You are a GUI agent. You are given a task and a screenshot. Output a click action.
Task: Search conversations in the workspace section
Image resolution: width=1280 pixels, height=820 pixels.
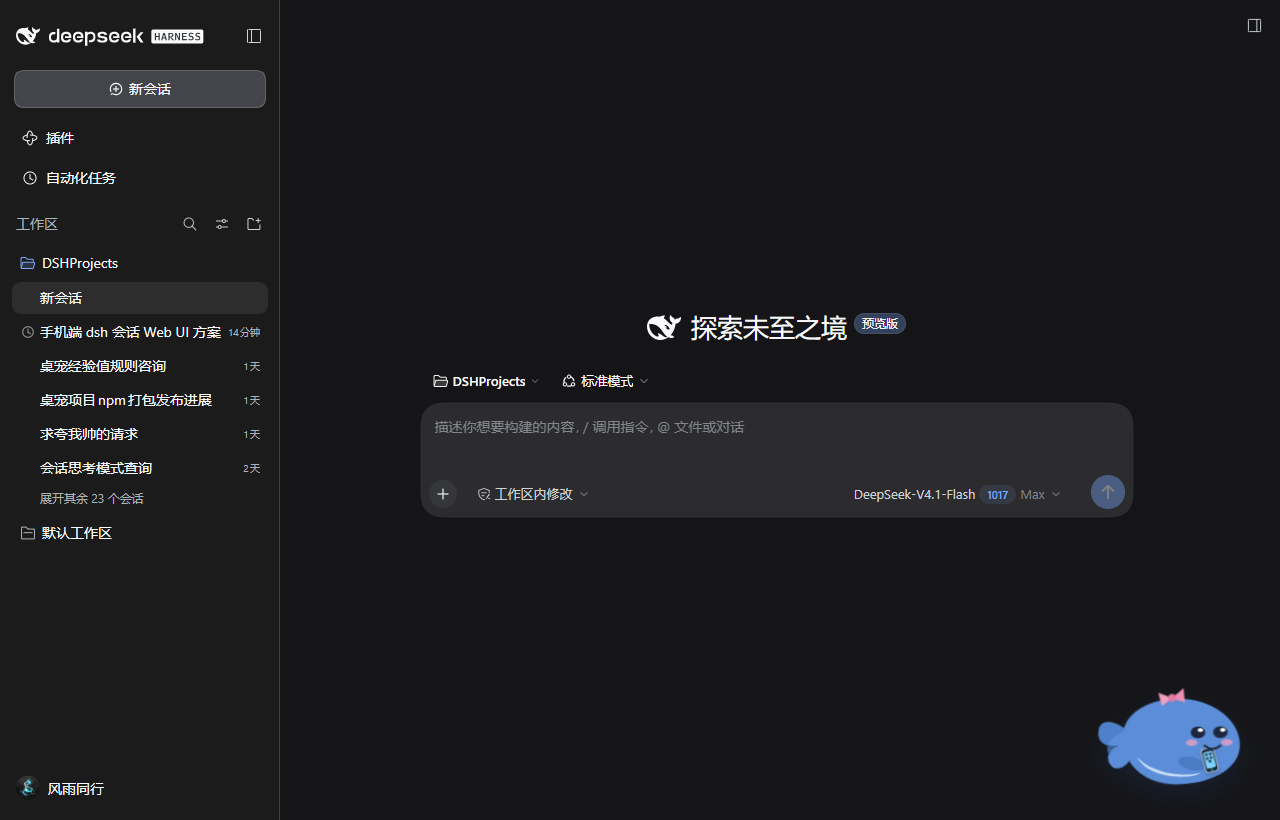click(190, 224)
